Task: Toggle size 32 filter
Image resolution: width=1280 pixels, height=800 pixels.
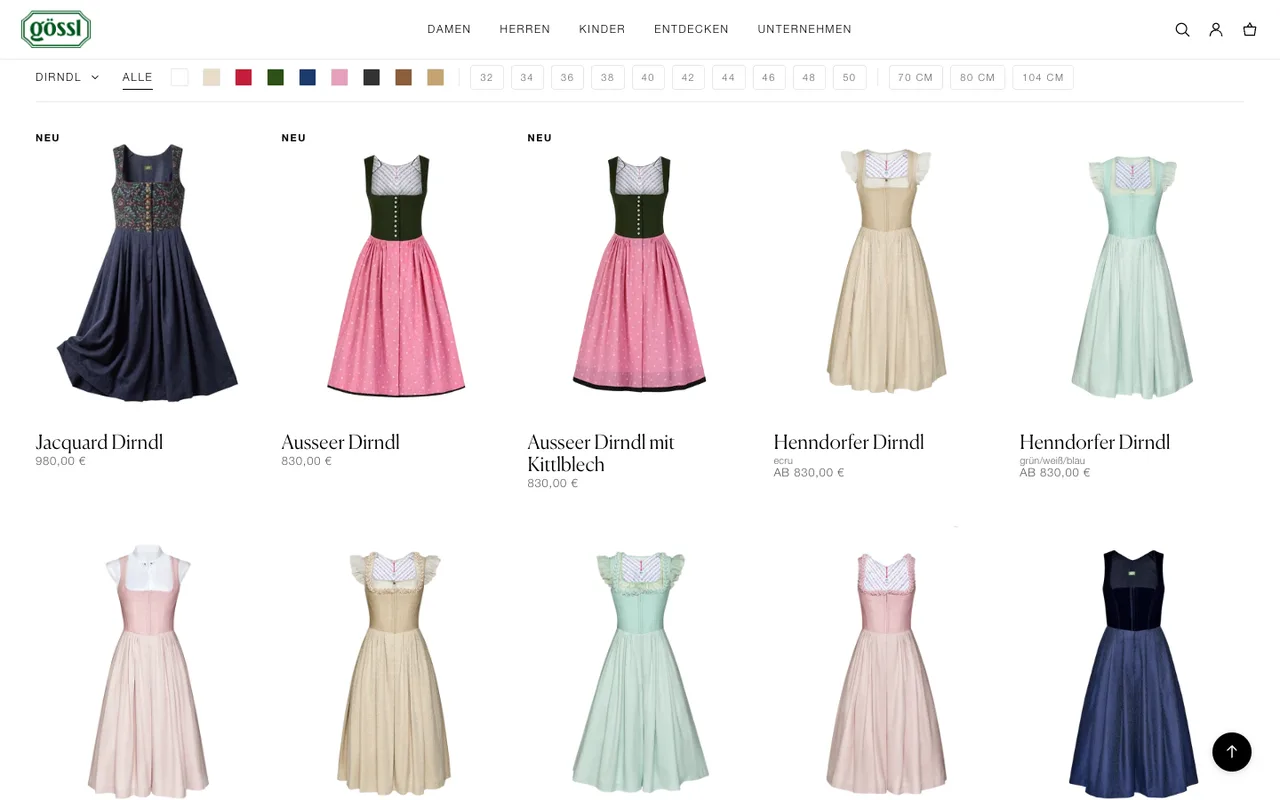Action: pyautogui.click(x=487, y=77)
